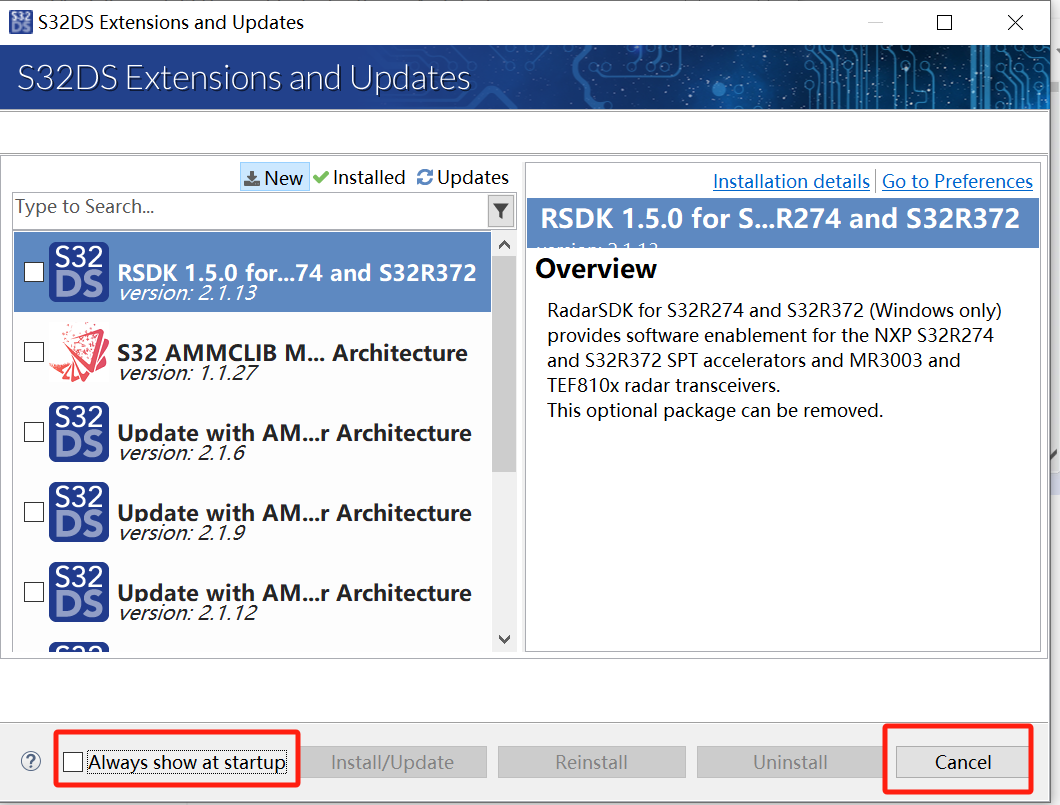Check the box for update version 2.1.9
The height and width of the screenshot is (805, 1060).
(x=34, y=512)
